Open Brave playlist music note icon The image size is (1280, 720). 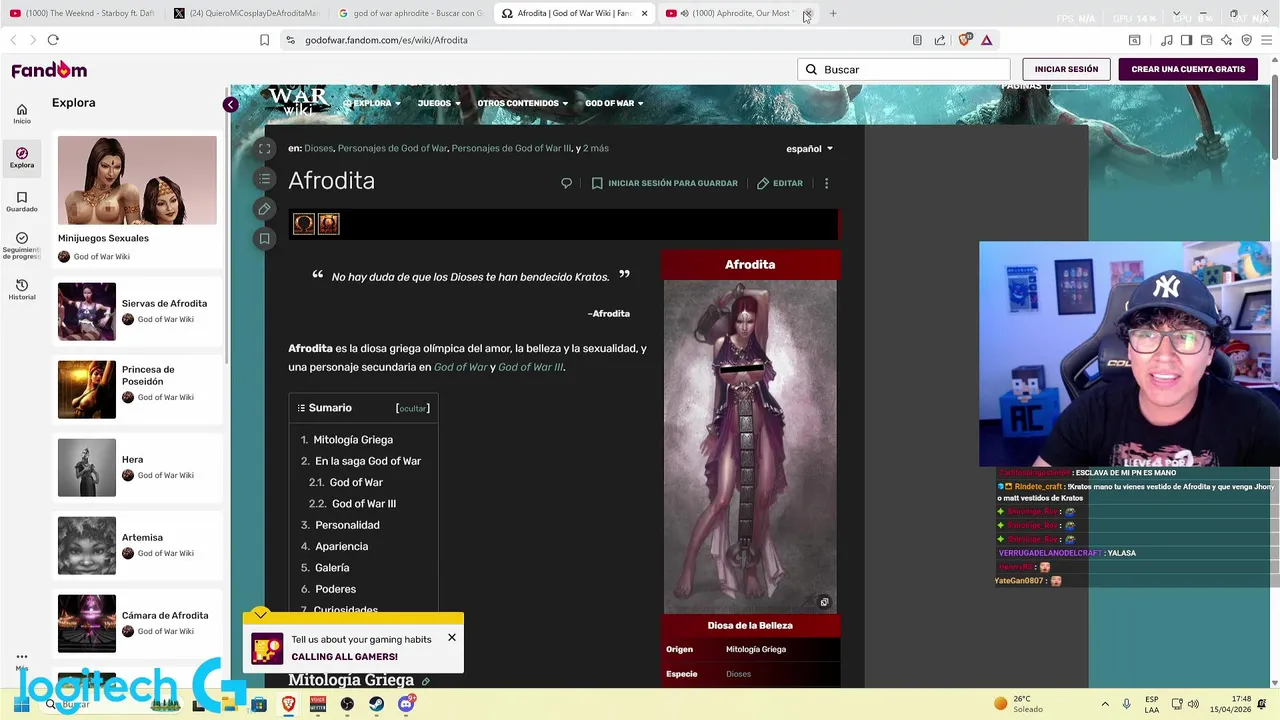click(x=1166, y=40)
